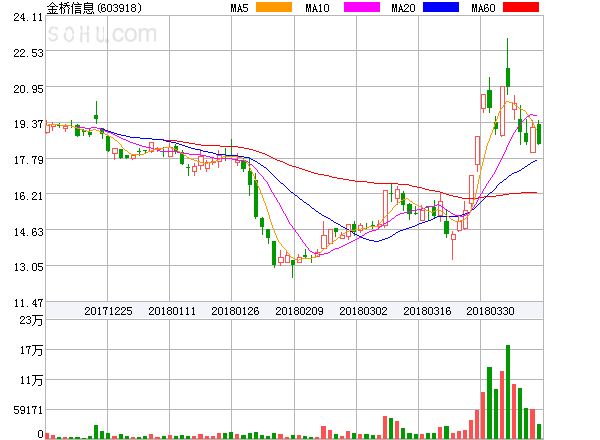
Task: Click the MA60 legend label
Action: point(483,8)
